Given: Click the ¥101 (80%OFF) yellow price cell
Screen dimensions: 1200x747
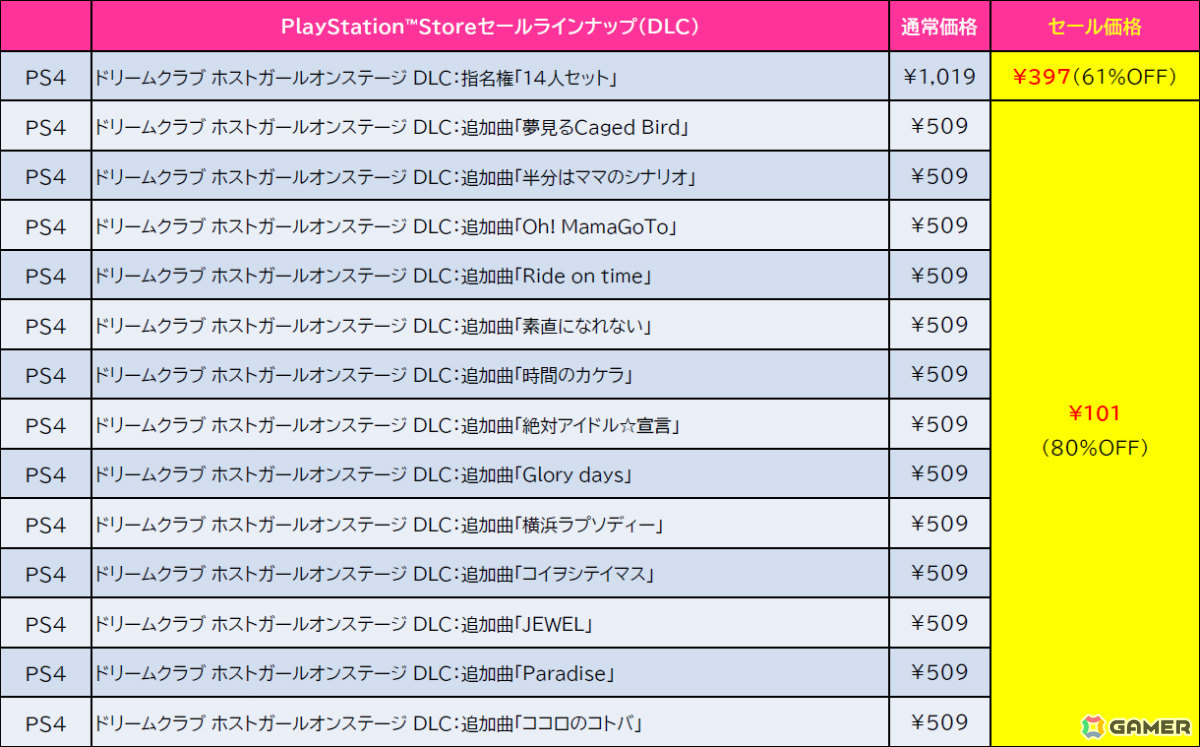Looking at the screenshot, I should tap(1095, 424).
